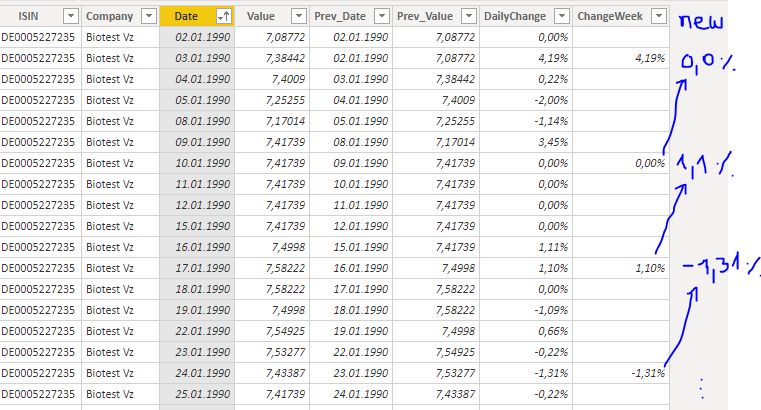
Task: Click the Date cell 09.01.1990
Action: coord(197,142)
